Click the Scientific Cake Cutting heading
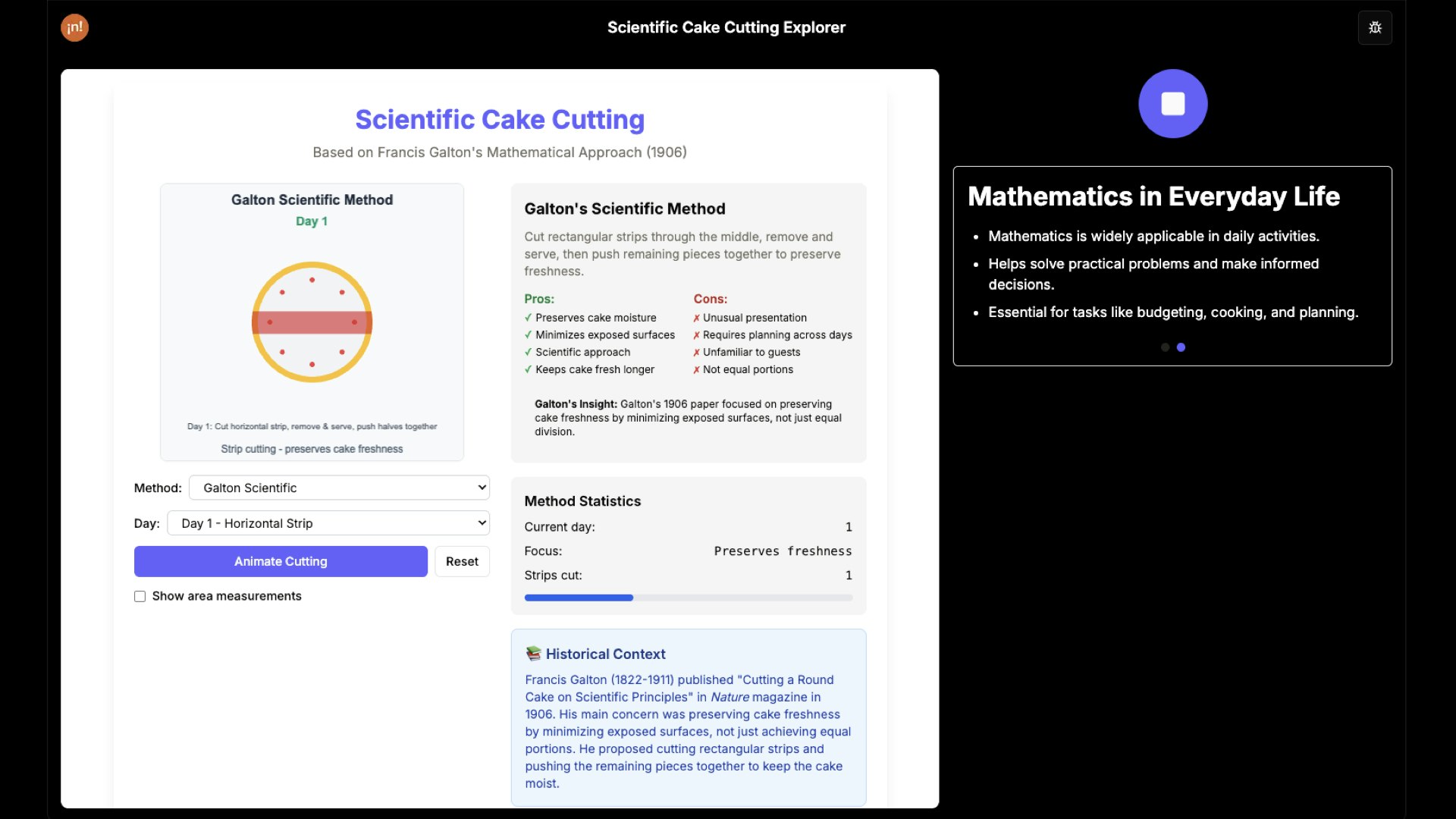 [x=500, y=119]
